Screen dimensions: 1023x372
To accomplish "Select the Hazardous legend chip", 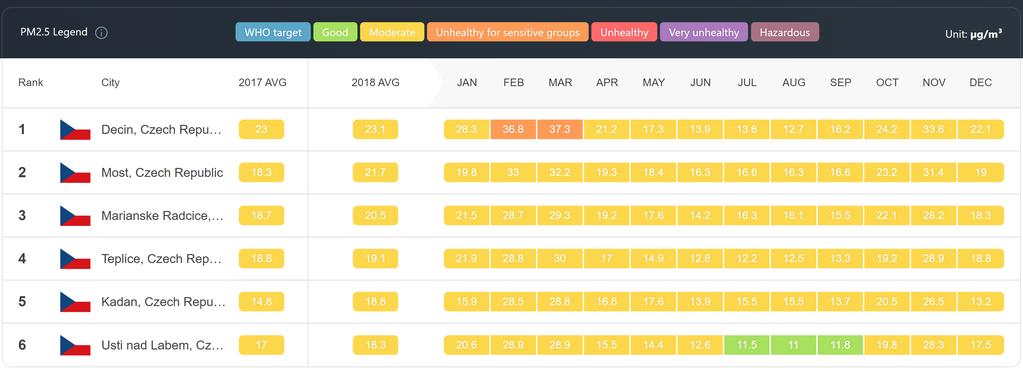I will 785,32.
